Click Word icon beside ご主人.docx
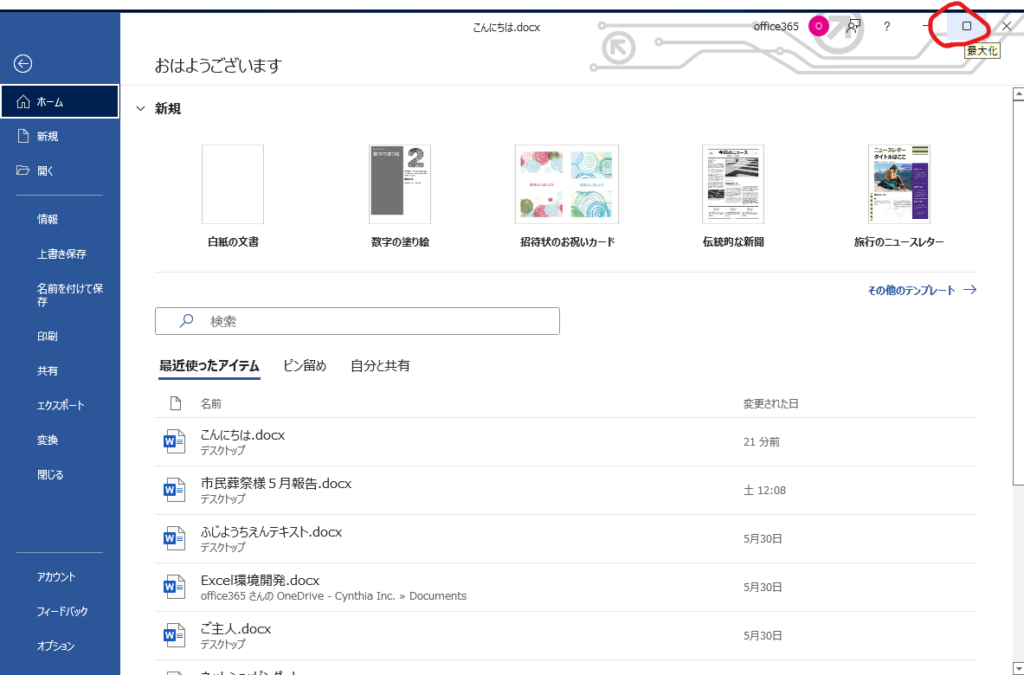Viewport: 1024px width, 675px height. coord(174,635)
